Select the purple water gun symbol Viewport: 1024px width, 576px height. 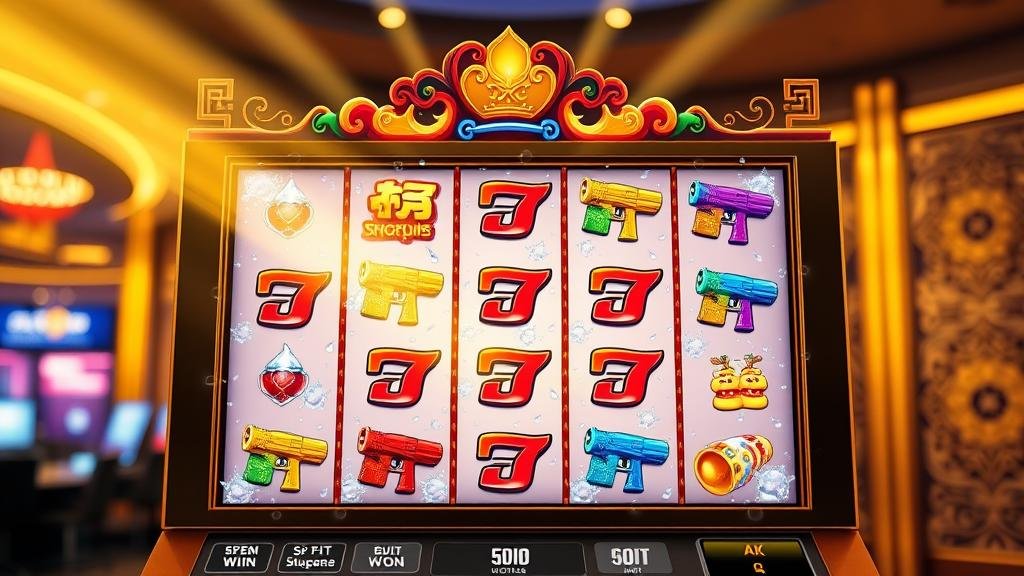(x=730, y=210)
